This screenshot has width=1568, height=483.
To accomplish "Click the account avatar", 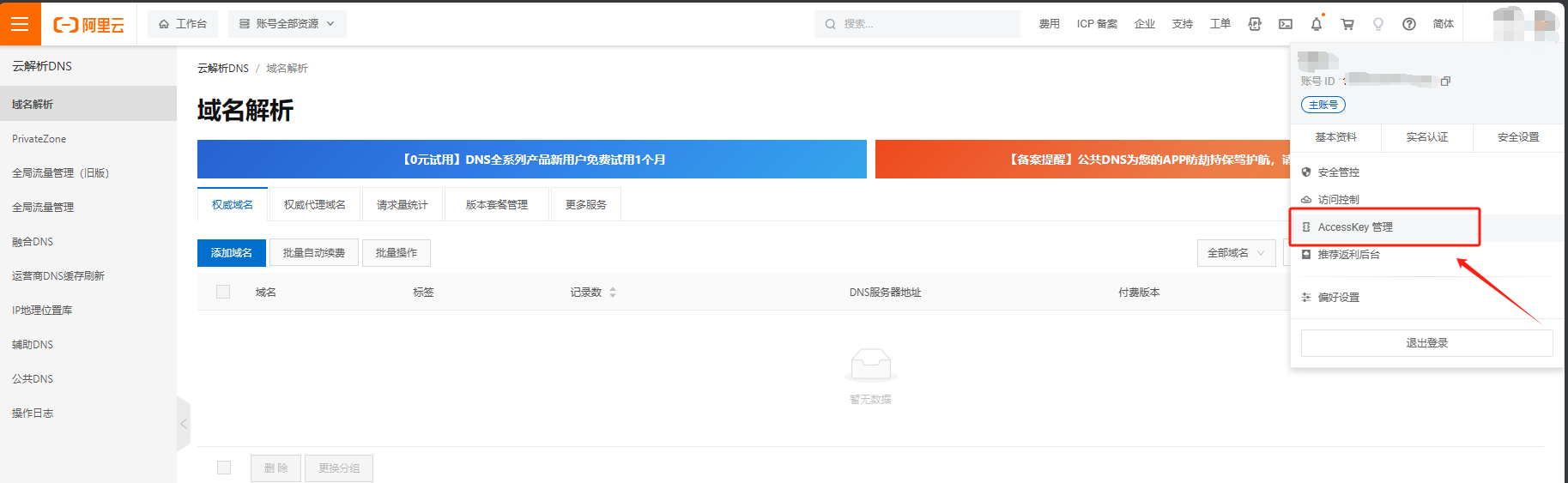I will pyautogui.click(x=1525, y=24).
